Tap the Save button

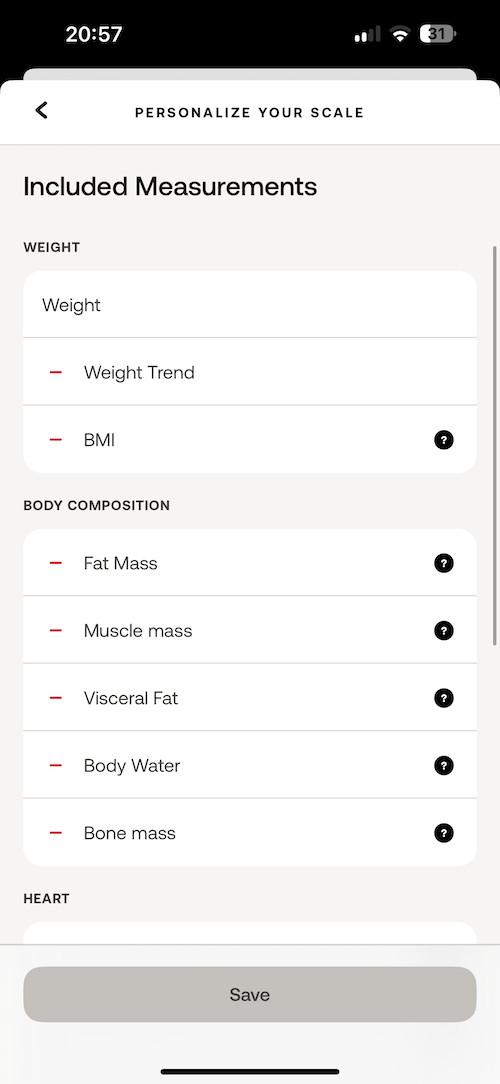[250, 994]
